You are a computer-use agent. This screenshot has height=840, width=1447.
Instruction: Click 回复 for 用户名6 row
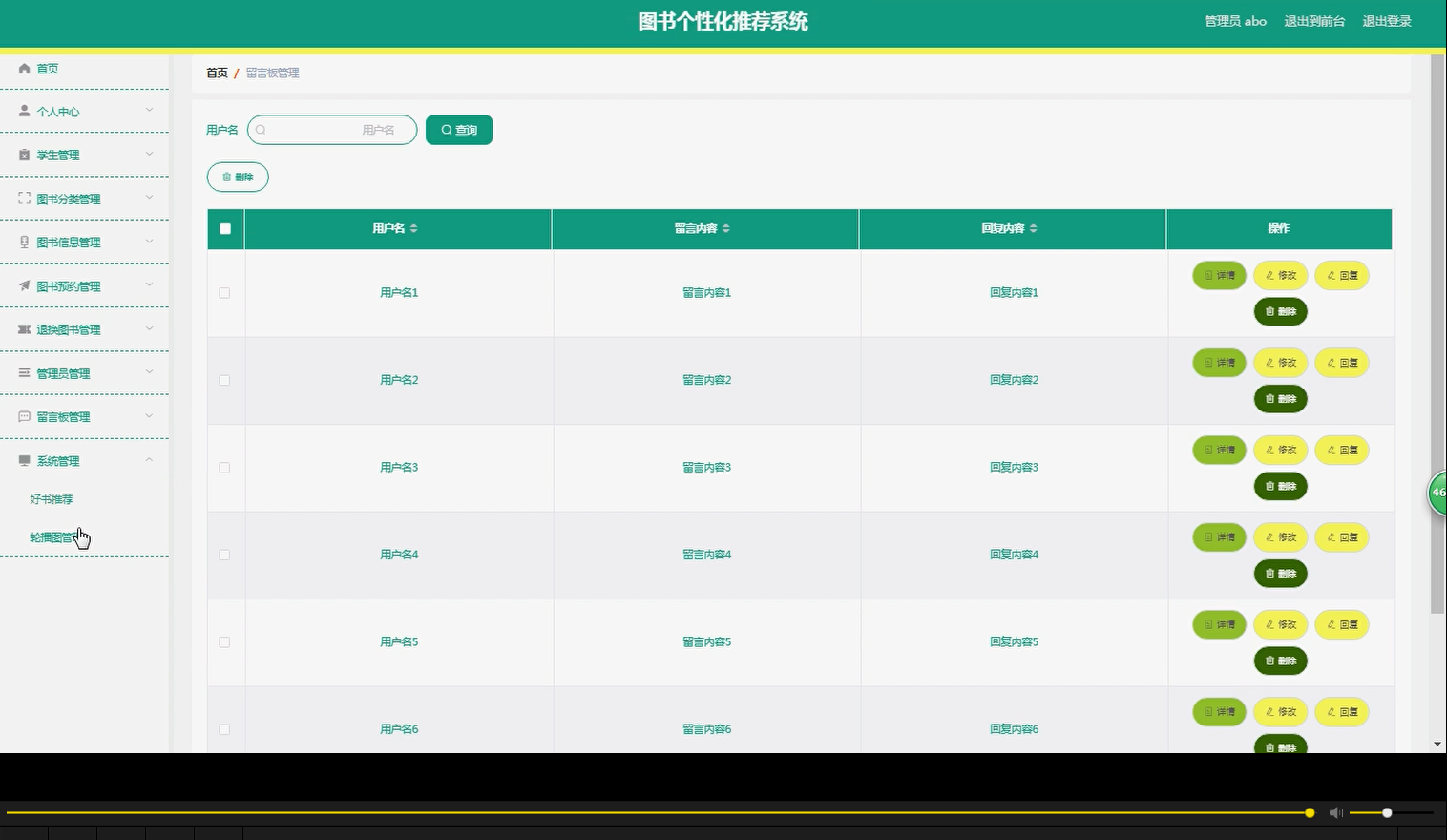pyautogui.click(x=1341, y=712)
